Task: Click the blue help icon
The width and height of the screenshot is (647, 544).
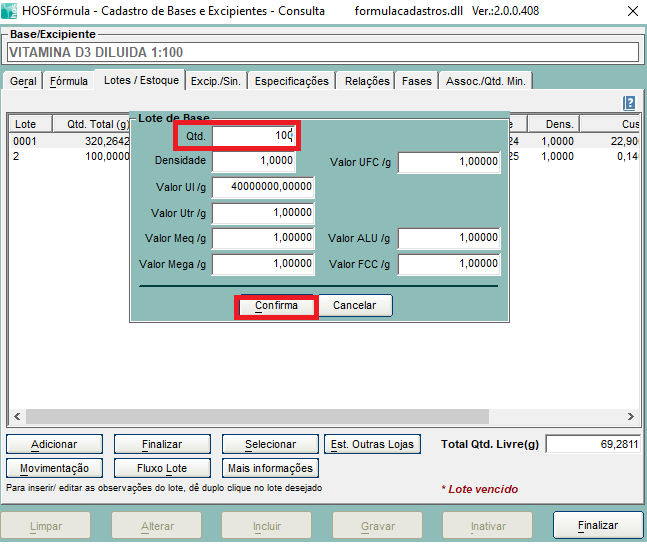Action: [x=629, y=103]
